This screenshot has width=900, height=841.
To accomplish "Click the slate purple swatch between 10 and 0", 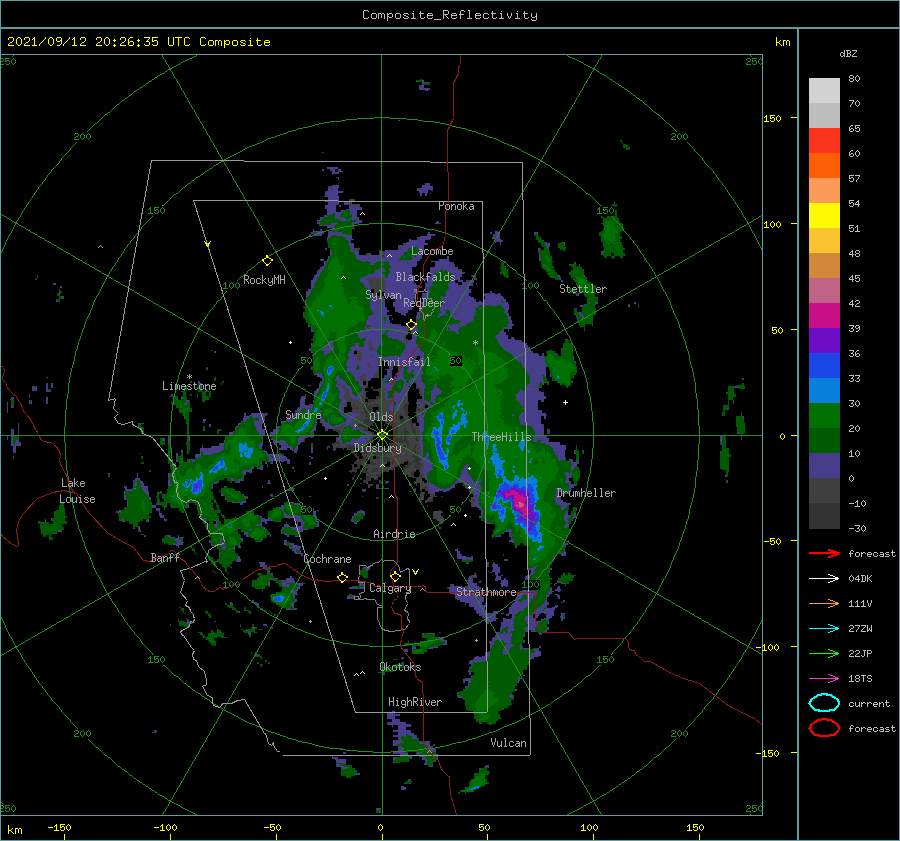I will (824, 466).
